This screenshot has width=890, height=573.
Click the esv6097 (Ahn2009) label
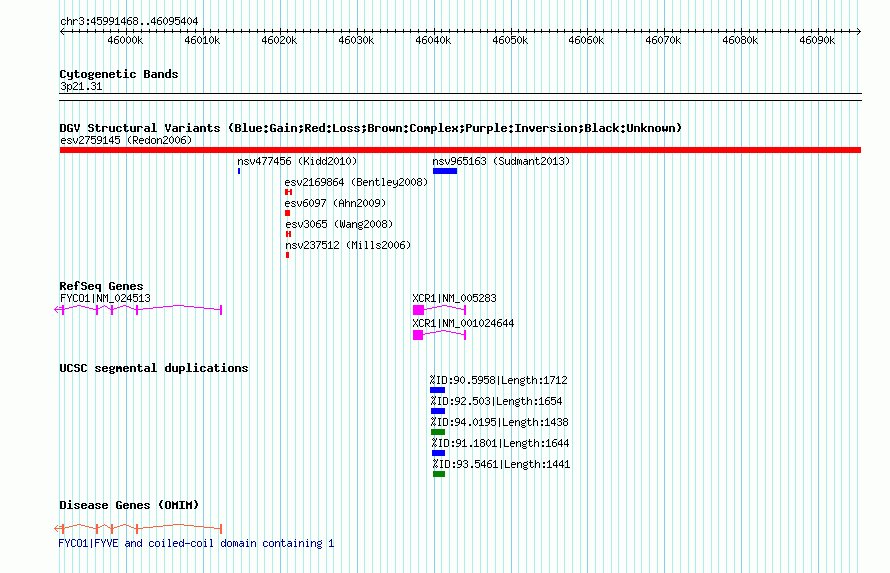click(x=335, y=203)
